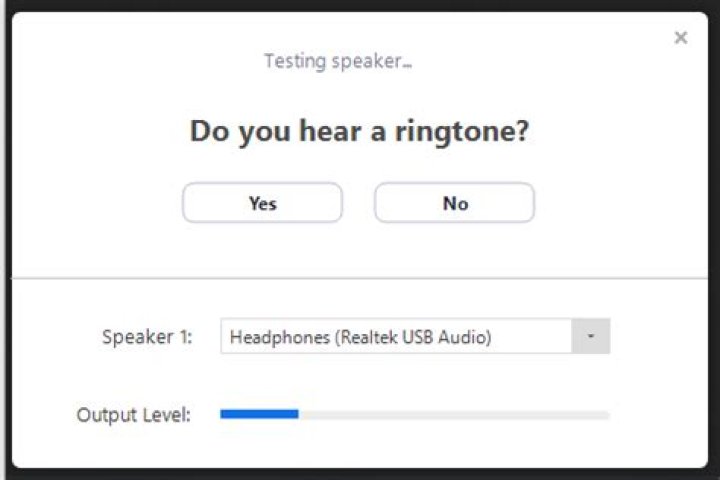The image size is (720, 480).
Task: Click the left end of the output level bar
Action: 224,414
